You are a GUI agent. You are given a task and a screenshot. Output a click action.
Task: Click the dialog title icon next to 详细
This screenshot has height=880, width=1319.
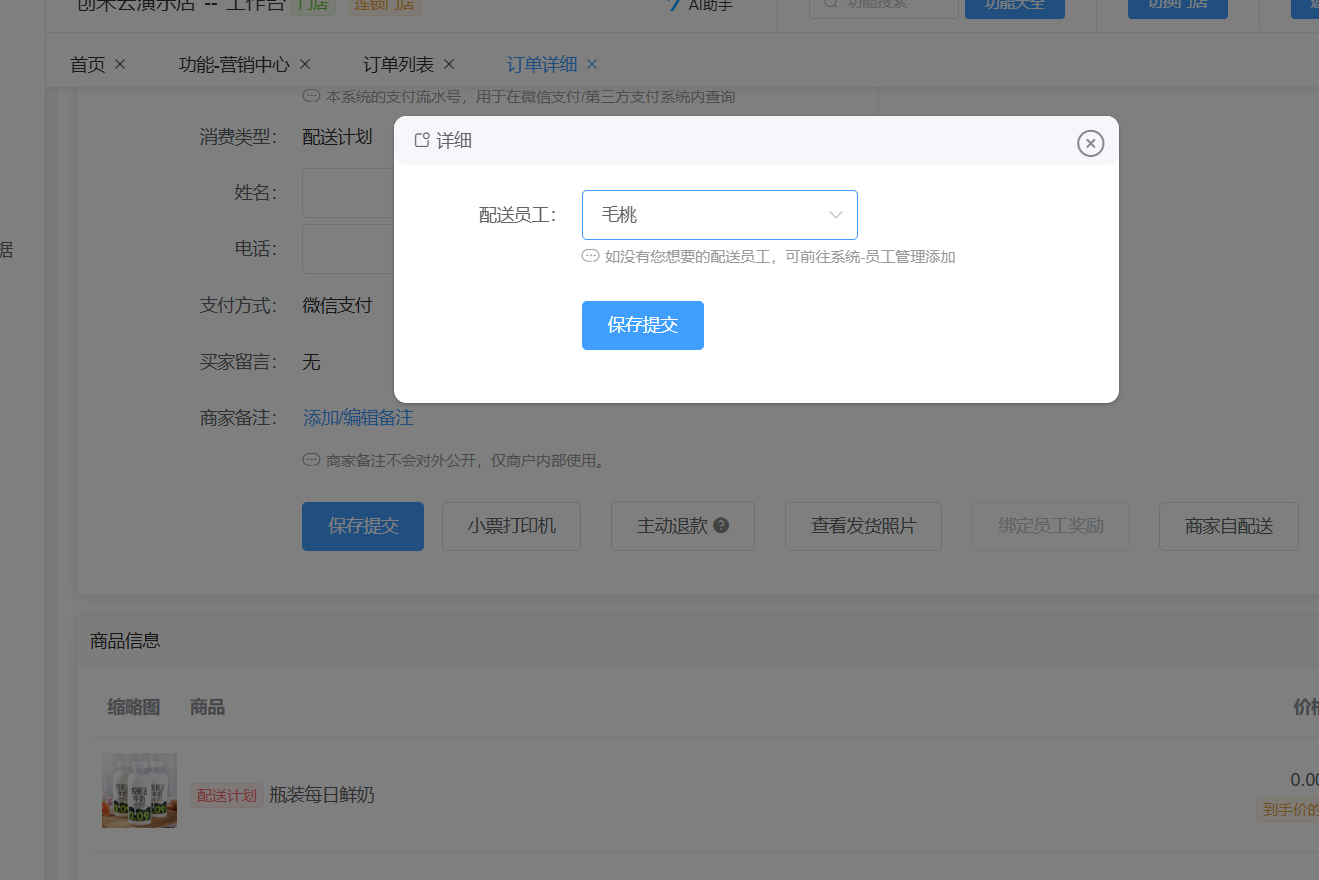pyautogui.click(x=422, y=140)
